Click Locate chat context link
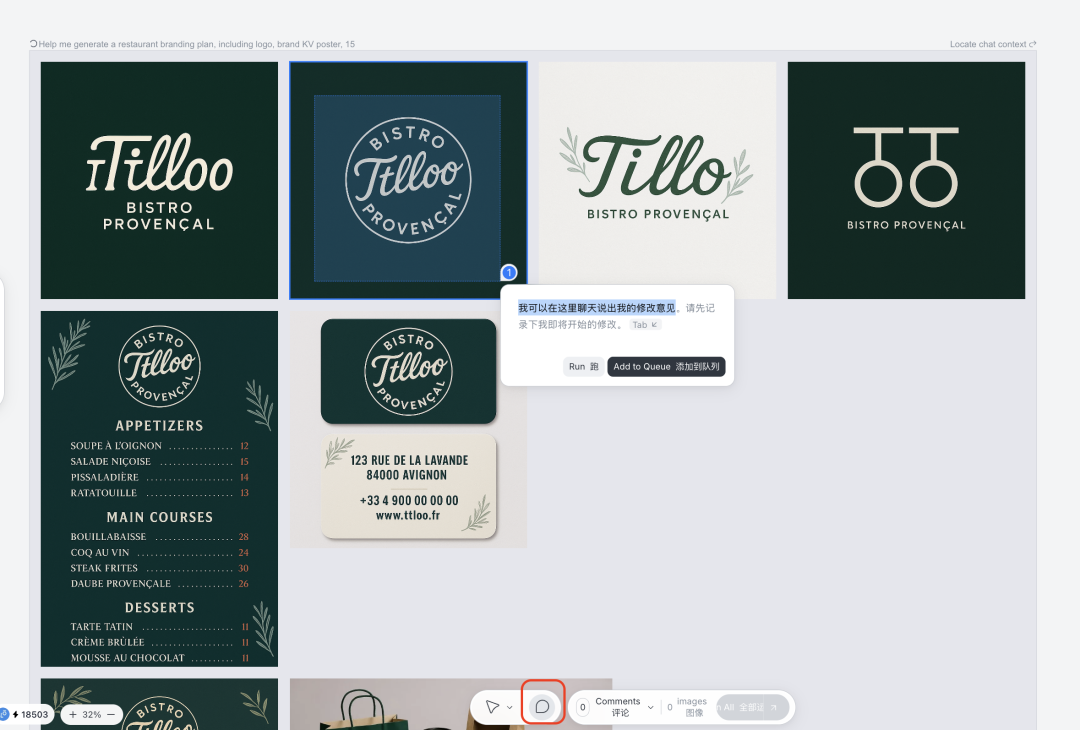 click(x=993, y=44)
